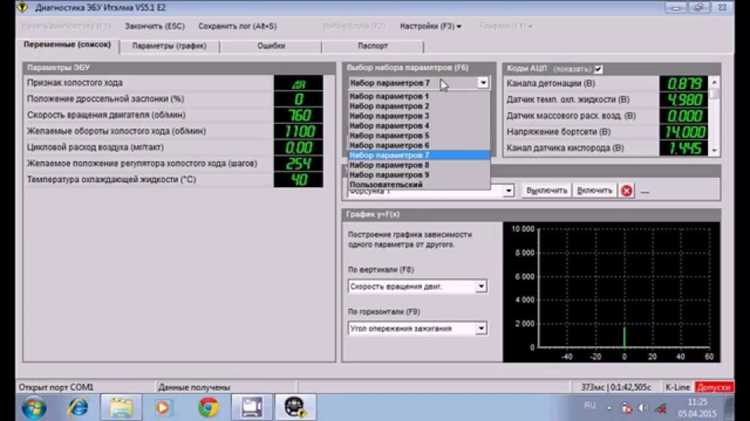750x421 pixels.
Task: Click the red Допуски status indicator
Action: tap(714, 387)
